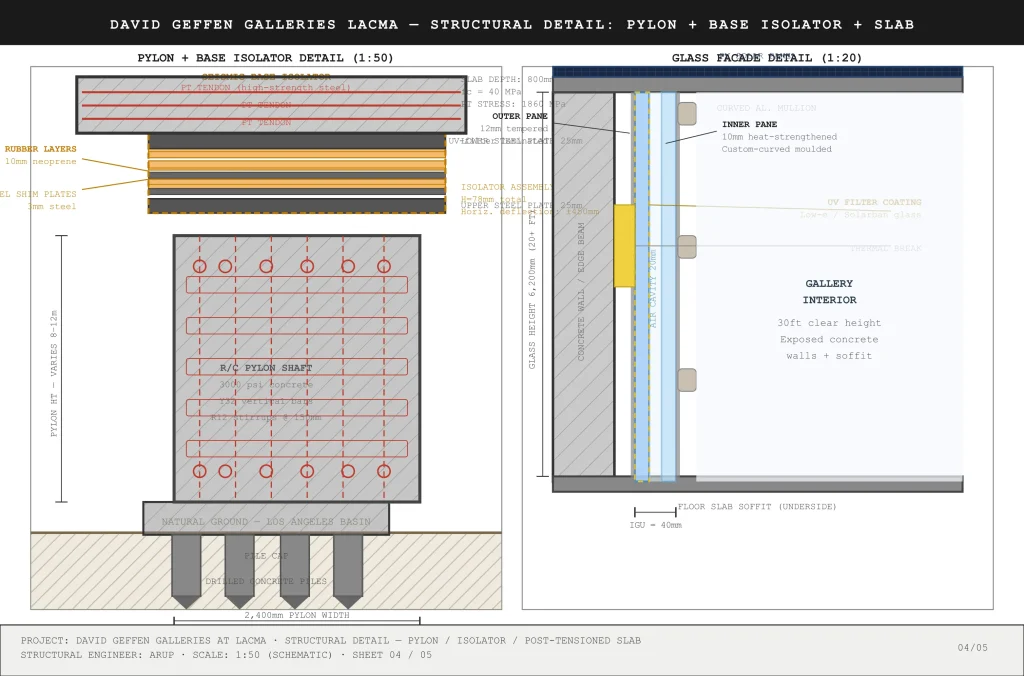Click the 'AIR CAVITY 20mm' label
The image size is (1024, 676).
[653, 288]
